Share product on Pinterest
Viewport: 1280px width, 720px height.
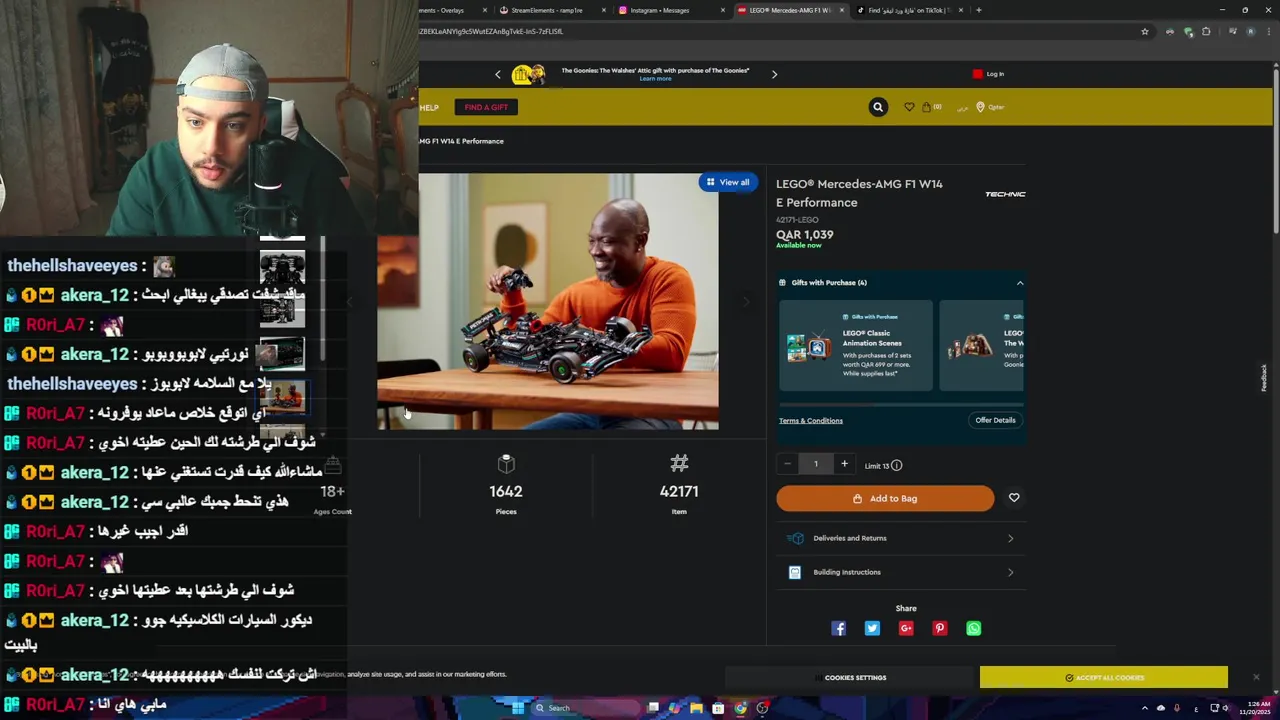click(x=940, y=628)
